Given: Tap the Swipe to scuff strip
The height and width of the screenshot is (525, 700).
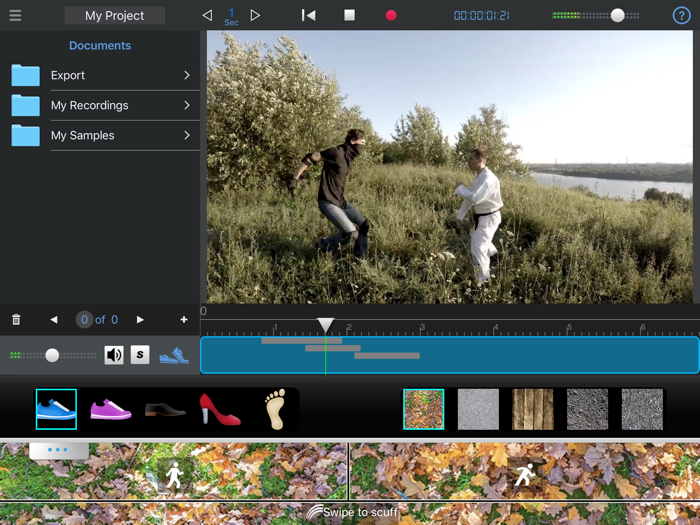Looking at the screenshot, I should click(x=350, y=513).
